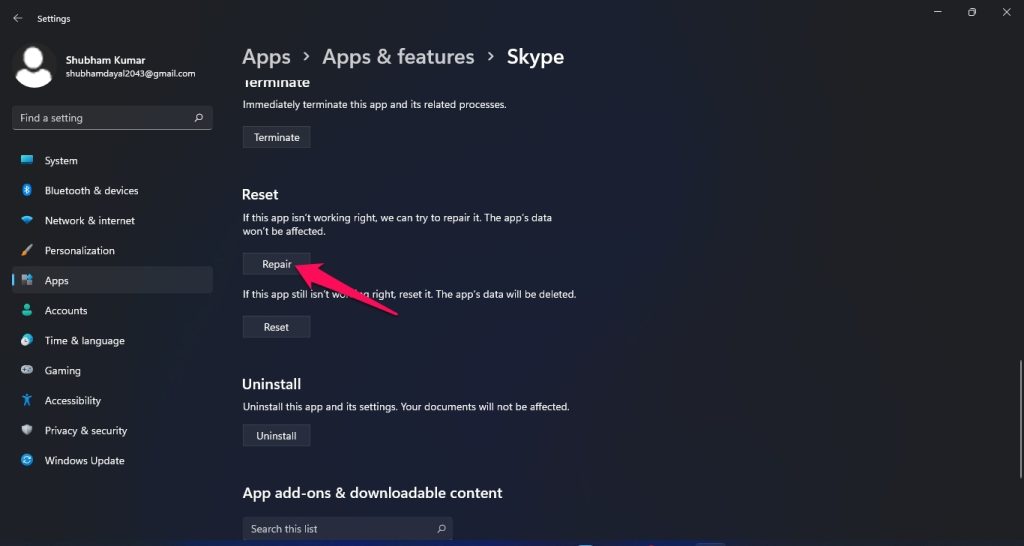
Task: Click search magnifier in Find a setting
Action: [x=199, y=118]
